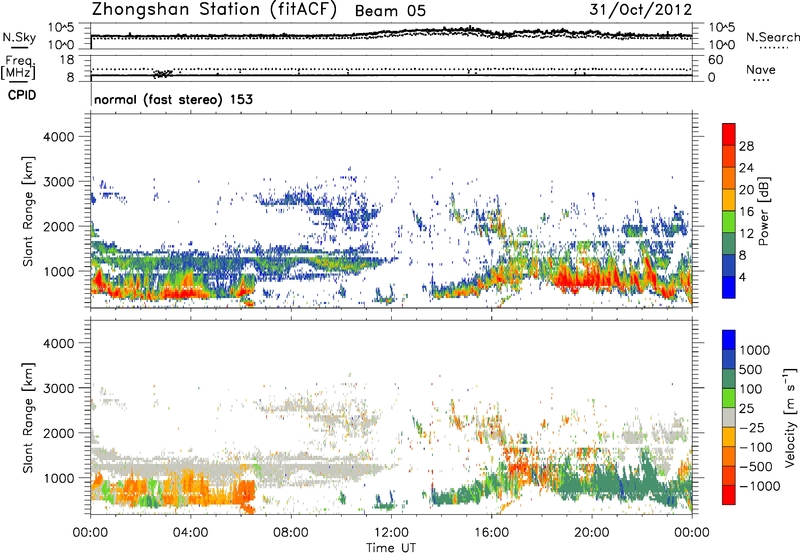Viewport: 800px width, 554px height.
Task: Click the "100" tick on Velocity colorbar
Action: (x=753, y=389)
